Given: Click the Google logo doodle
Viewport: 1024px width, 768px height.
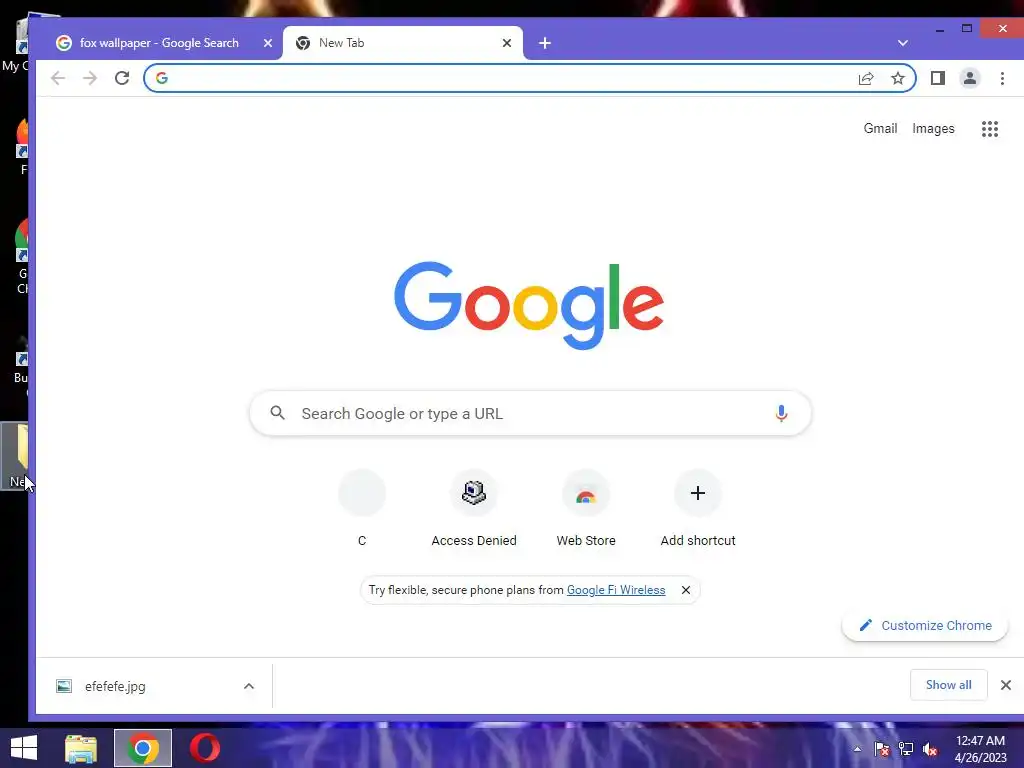Looking at the screenshot, I should click(x=529, y=306).
